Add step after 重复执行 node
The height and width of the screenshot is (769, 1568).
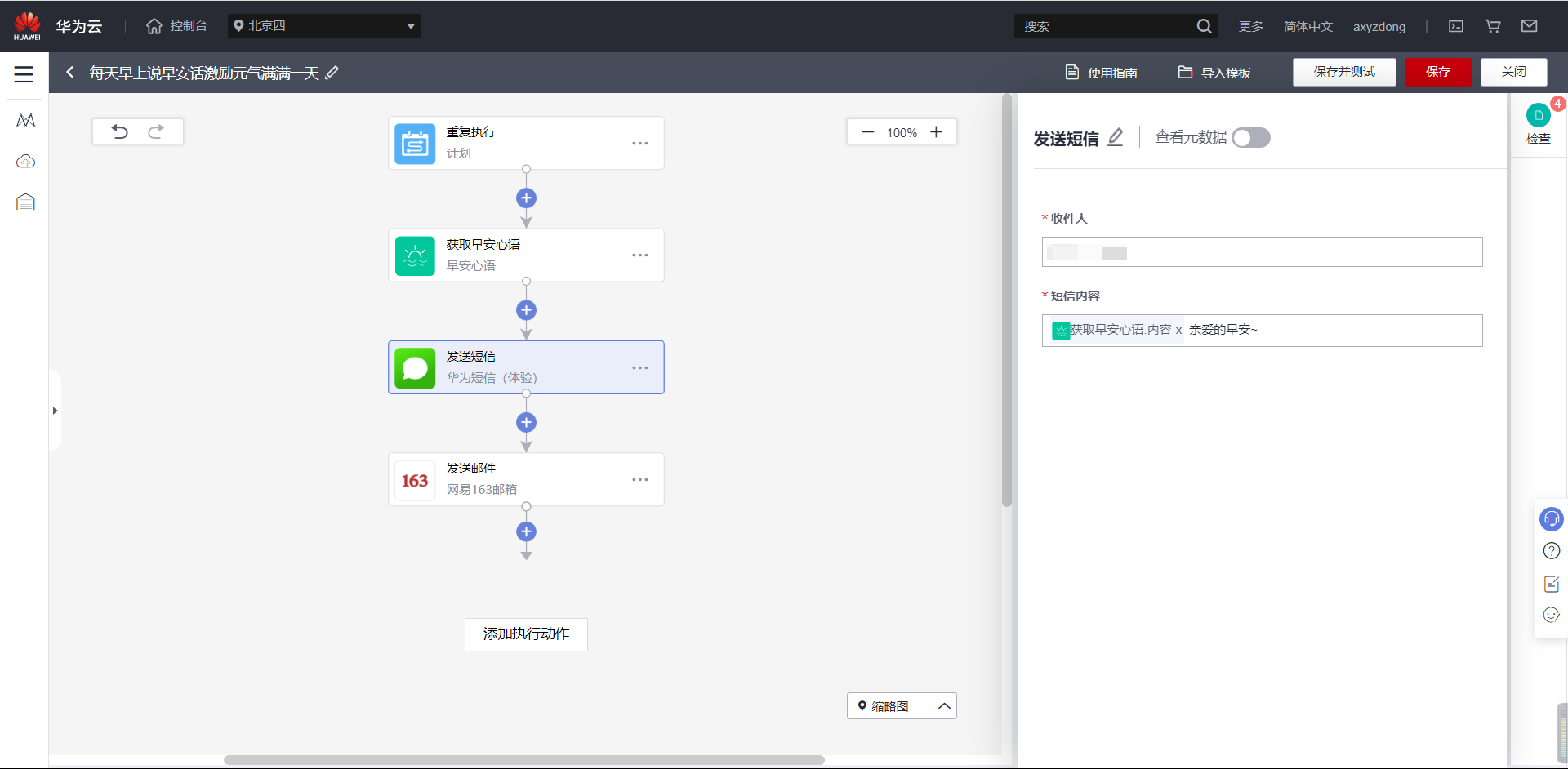tap(526, 198)
